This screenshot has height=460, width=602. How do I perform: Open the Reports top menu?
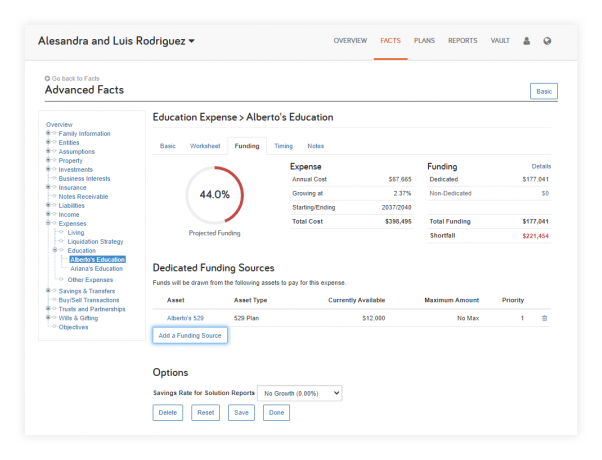click(463, 41)
